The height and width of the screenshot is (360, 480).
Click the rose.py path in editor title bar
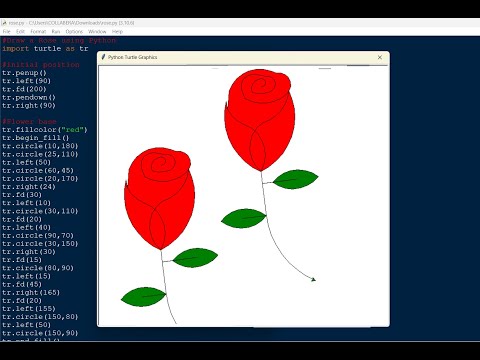point(71,23)
